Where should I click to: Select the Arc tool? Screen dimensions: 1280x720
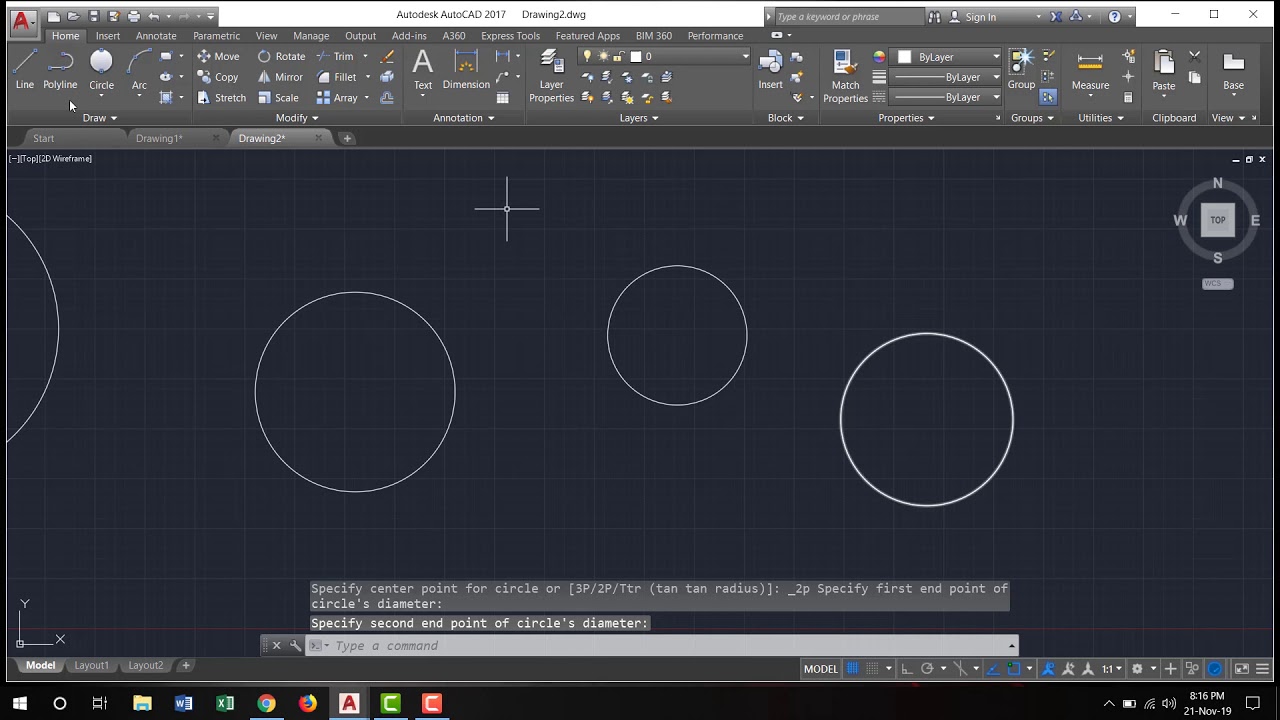139,70
